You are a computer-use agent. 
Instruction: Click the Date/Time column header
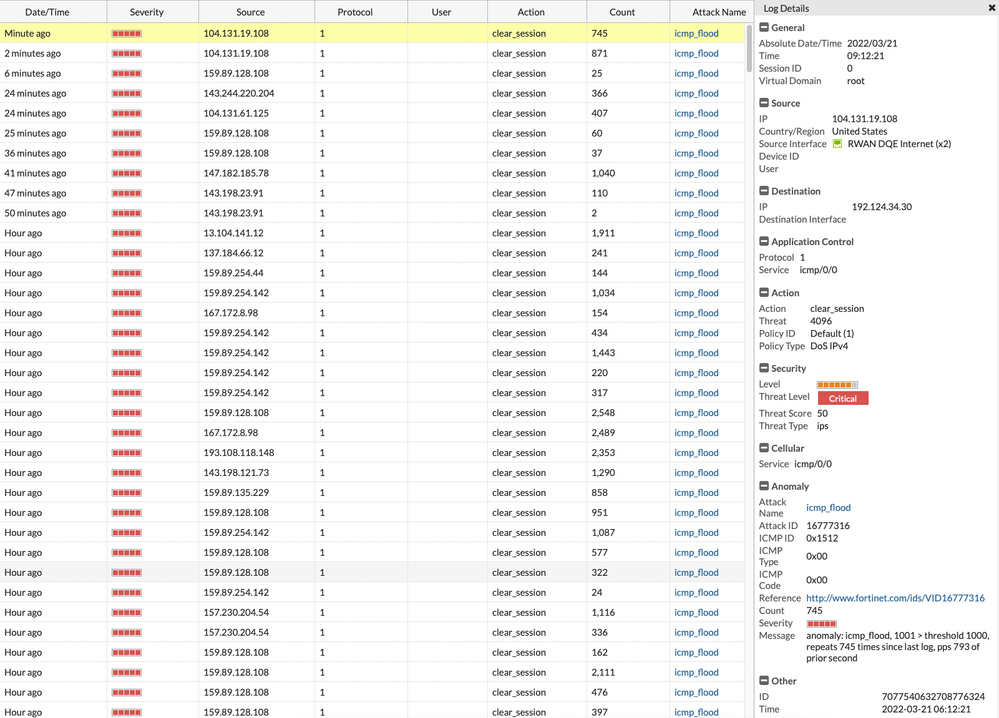tap(47, 12)
